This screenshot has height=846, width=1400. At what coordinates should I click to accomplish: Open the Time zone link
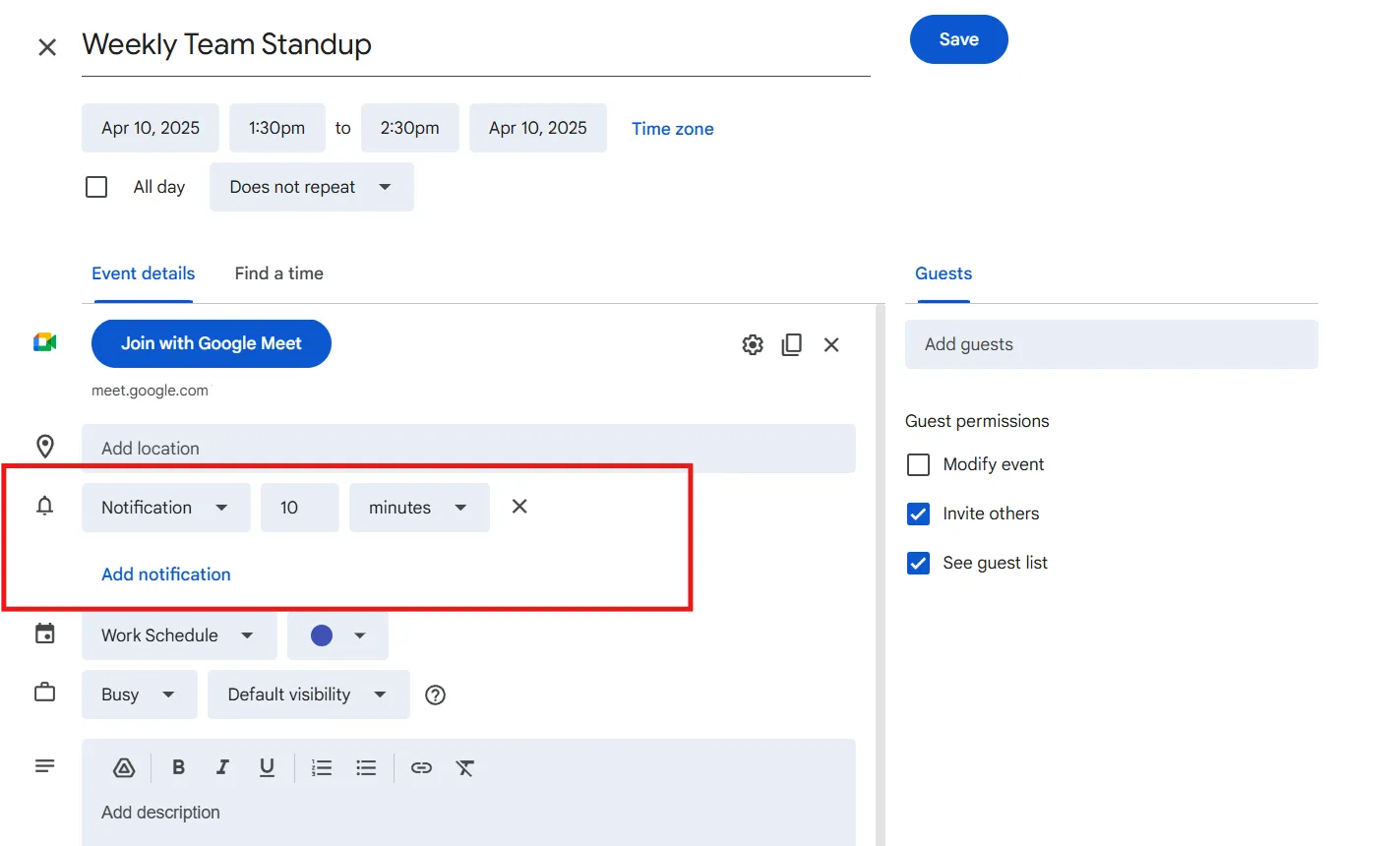[x=673, y=129]
